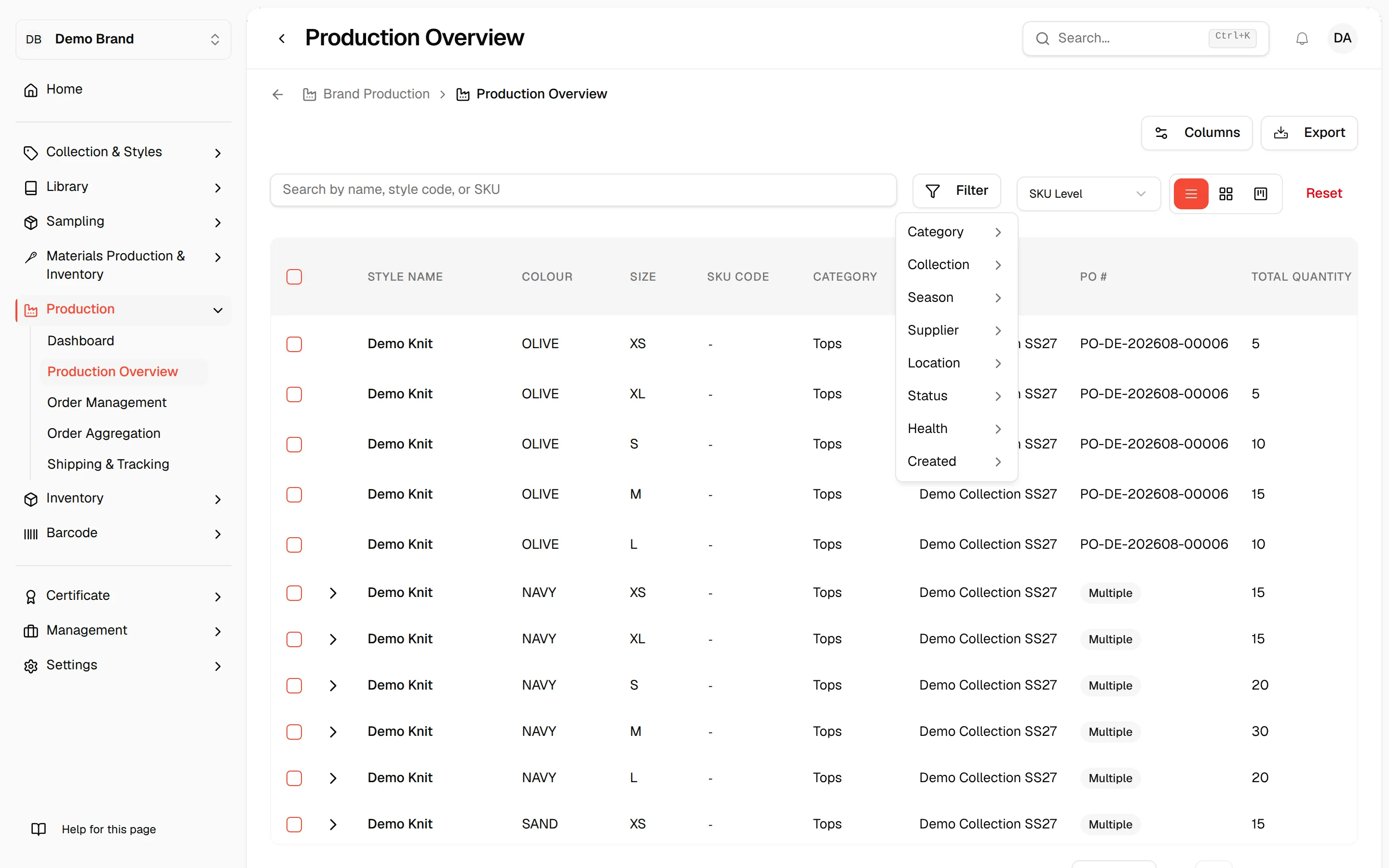Open the Home icon in sidebar
Image resolution: width=1389 pixels, height=868 pixels.
click(x=31, y=90)
